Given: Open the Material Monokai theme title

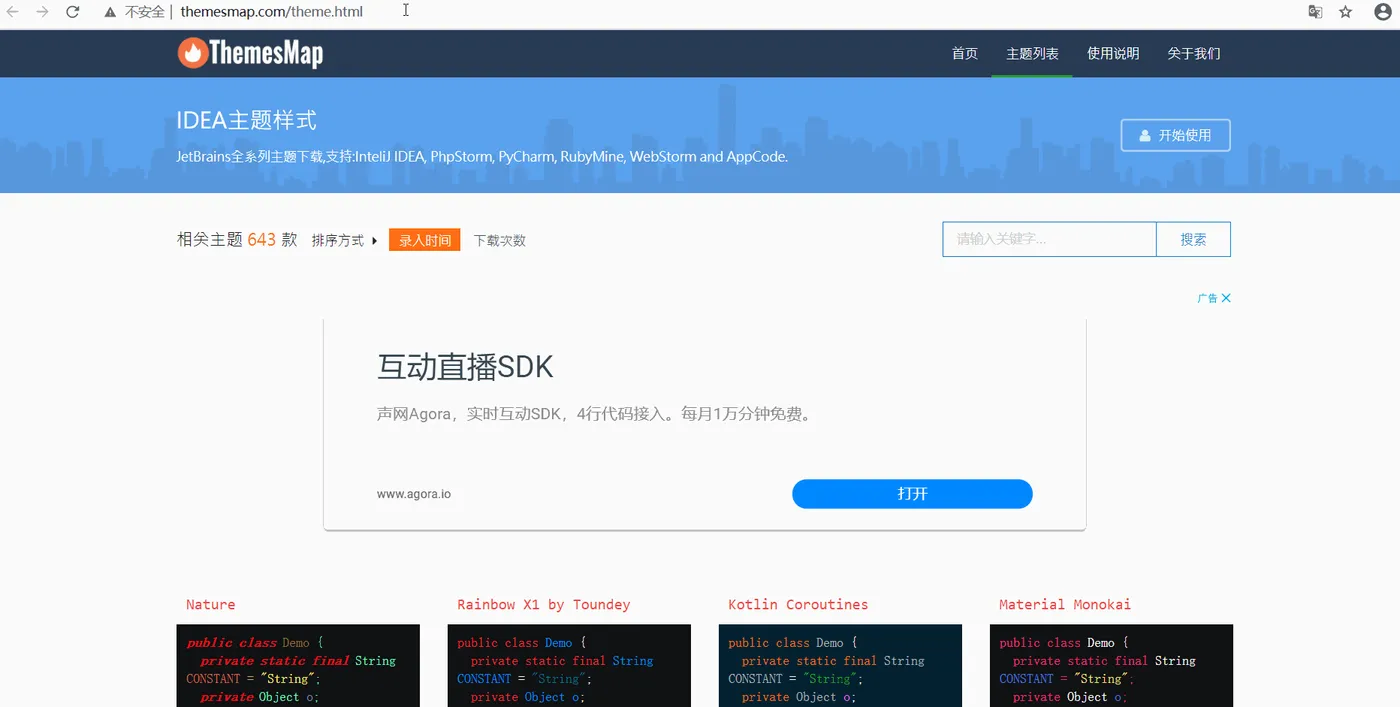Looking at the screenshot, I should (1065, 604).
